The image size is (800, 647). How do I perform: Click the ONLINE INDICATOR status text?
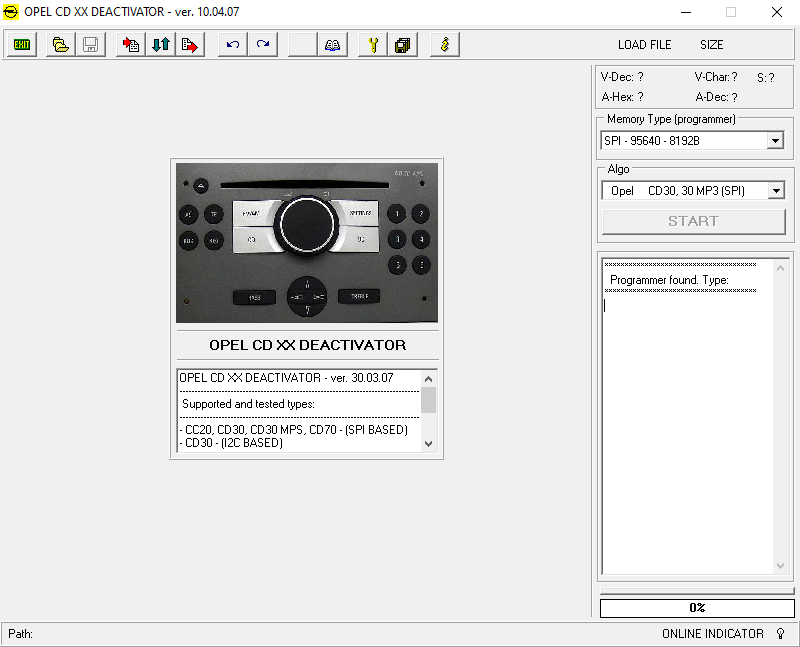click(713, 634)
